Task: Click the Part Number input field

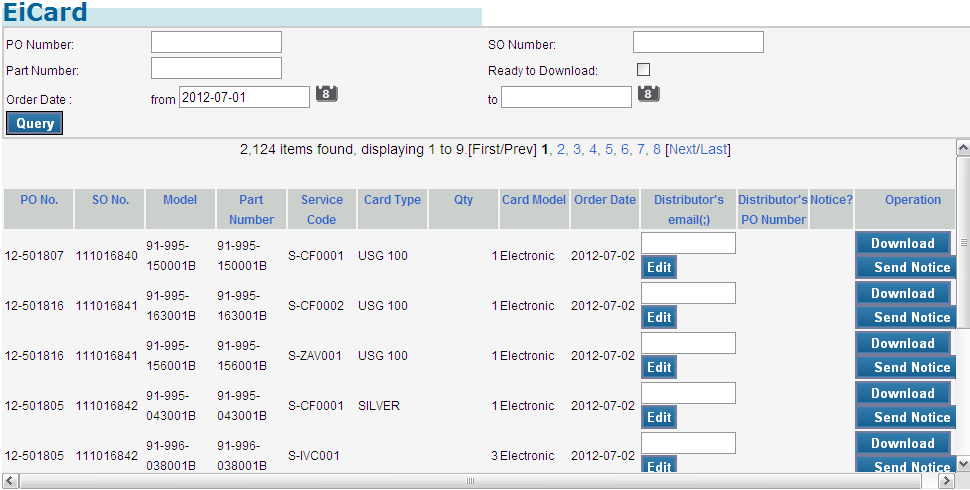Action: [x=216, y=68]
